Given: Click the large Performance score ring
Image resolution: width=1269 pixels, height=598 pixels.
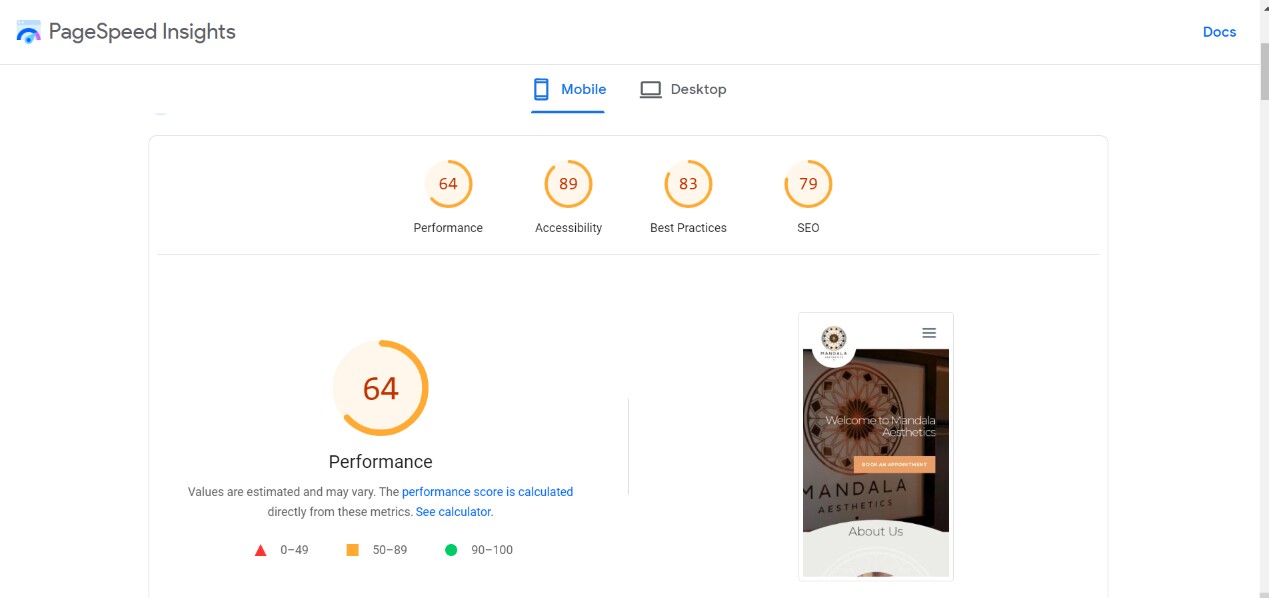Looking at the screenshot, I should tap(381, 388).
